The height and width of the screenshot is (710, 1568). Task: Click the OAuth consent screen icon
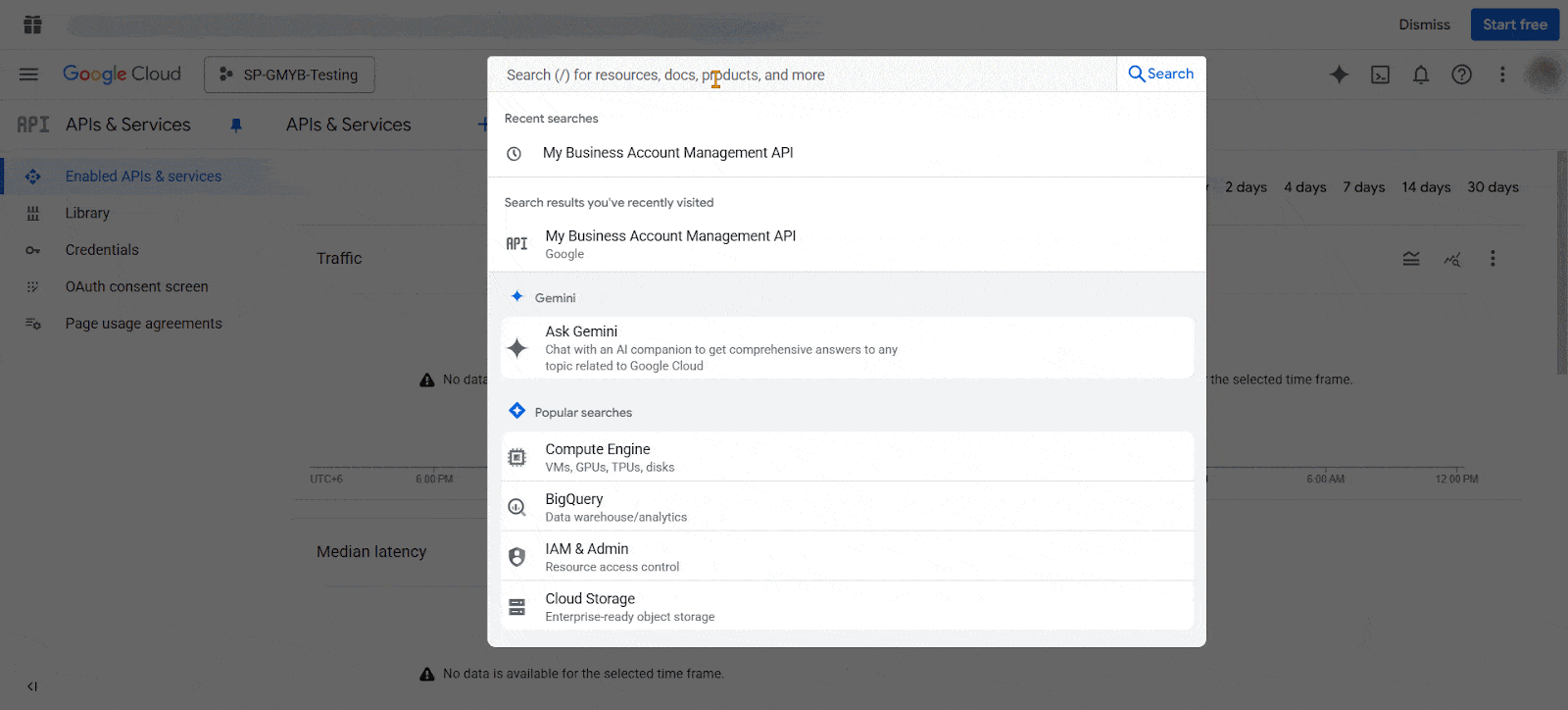click(x=32, y=286)
